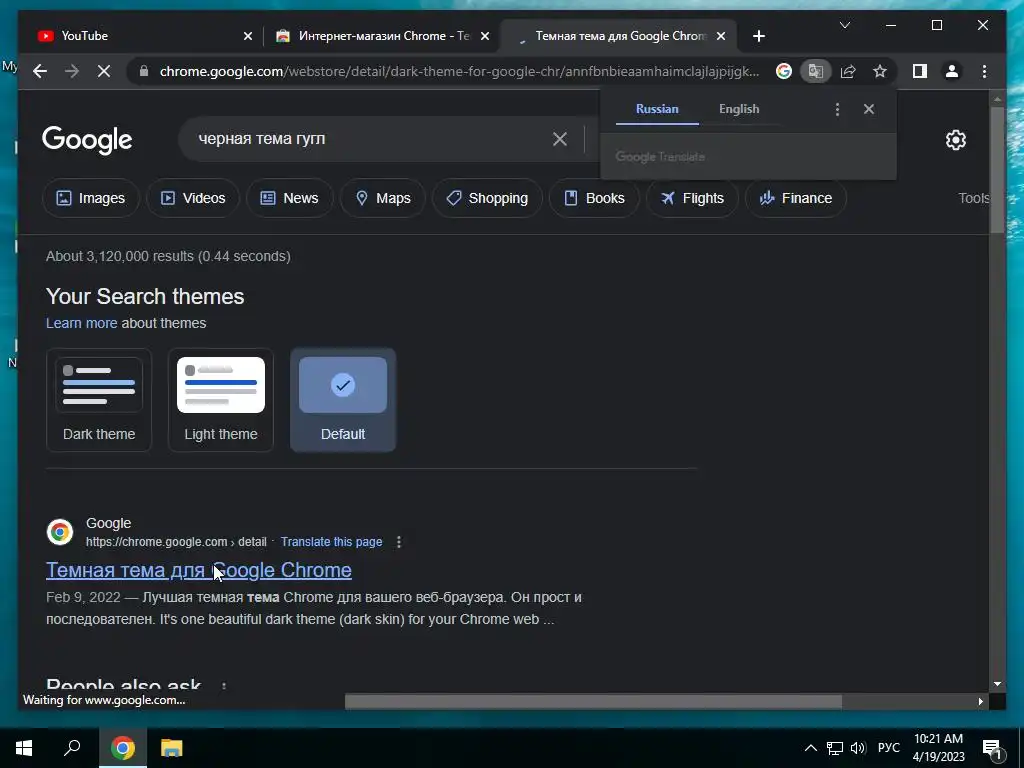Image resolution: width=1024 pixels, height=768 pixels.
Task: Open translate popup options three-dot menu
Action: [837, 110]
